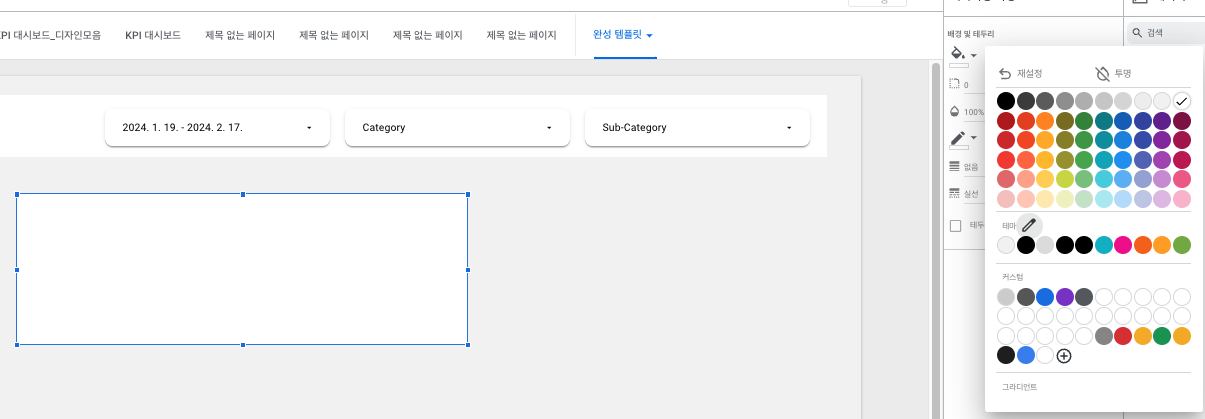Click the 배경 및 테두리 section header

tap(971, 35)
